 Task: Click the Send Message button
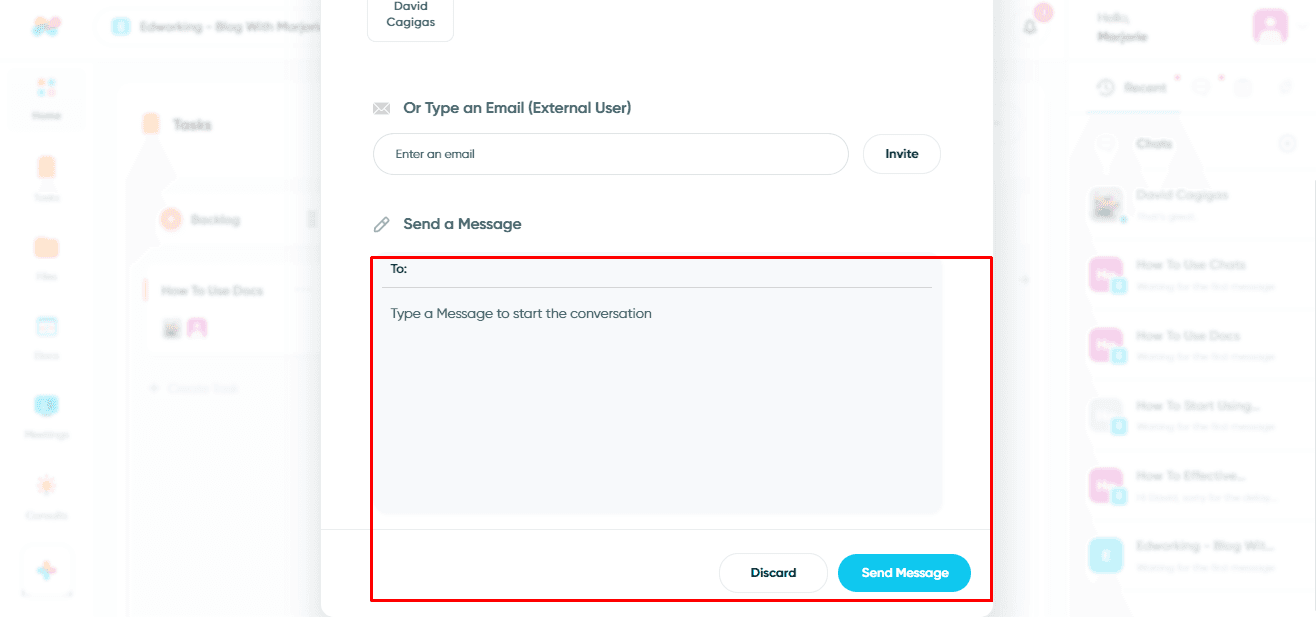(904, 573)
